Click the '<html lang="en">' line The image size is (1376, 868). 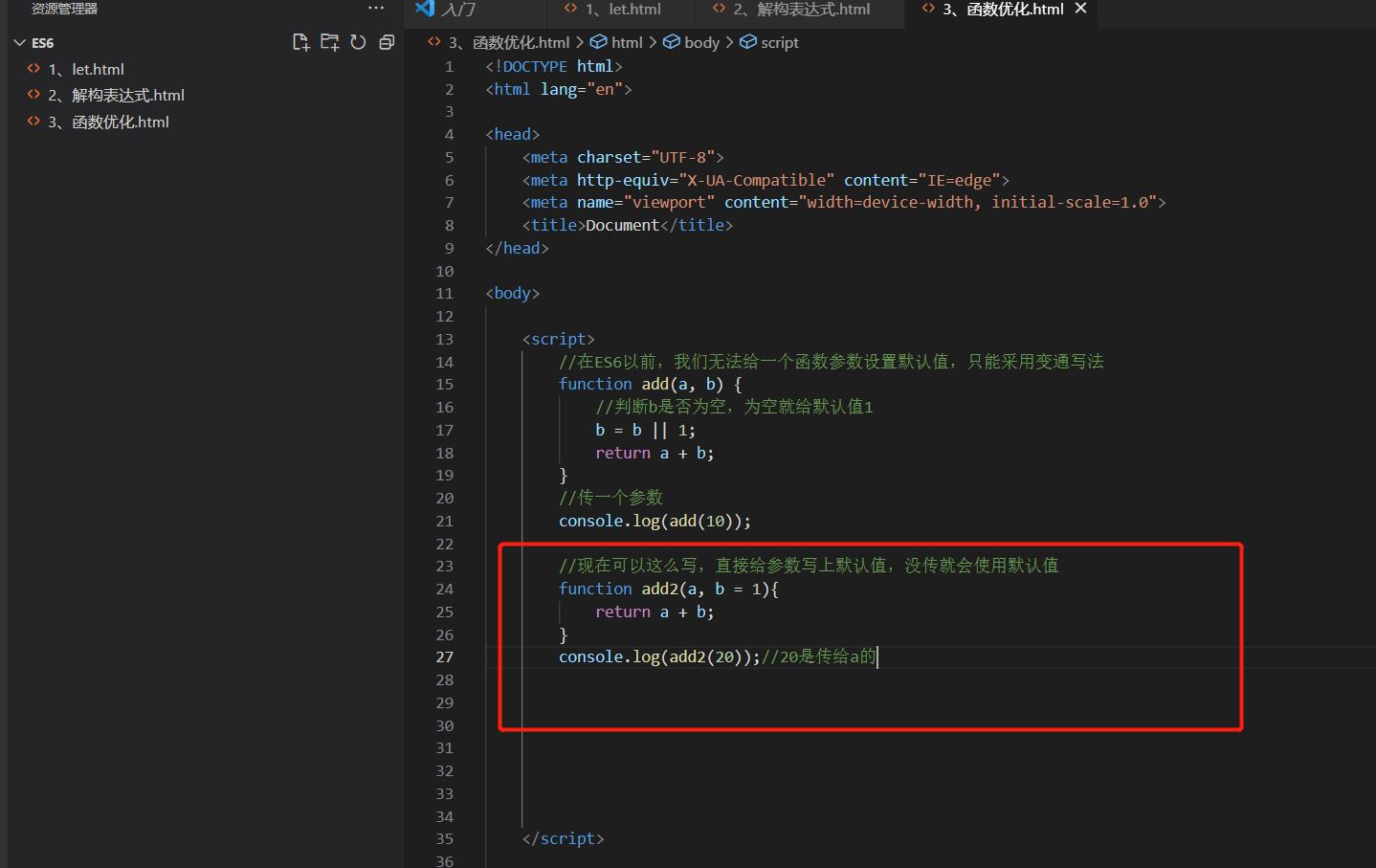(x=559, y=89)
